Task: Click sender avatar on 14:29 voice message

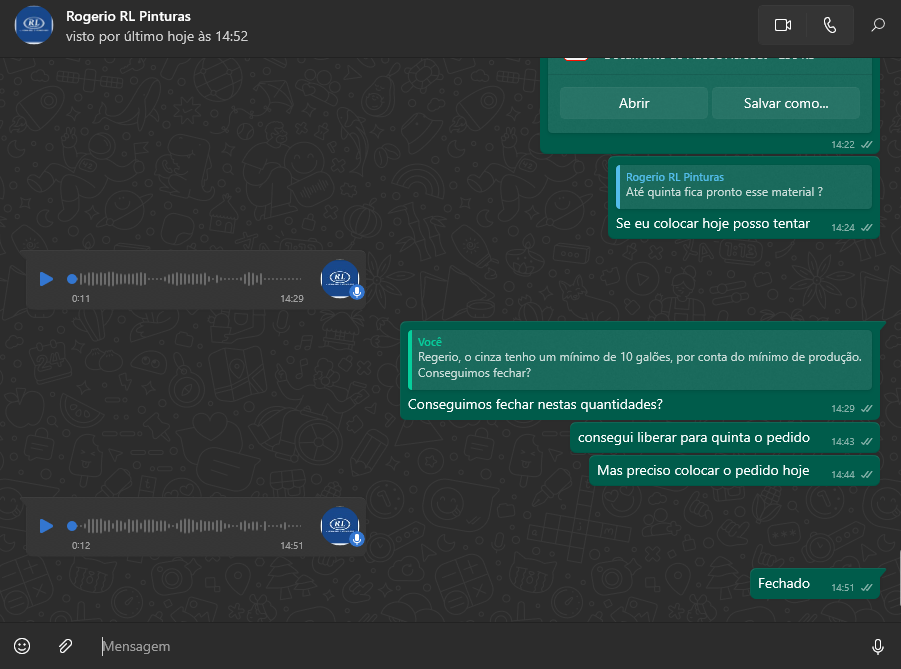Action: 340,278
